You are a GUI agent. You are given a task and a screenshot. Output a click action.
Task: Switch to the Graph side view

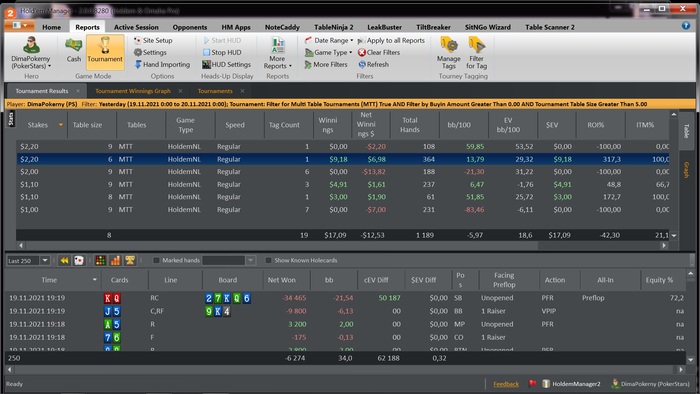click(687, 170)
